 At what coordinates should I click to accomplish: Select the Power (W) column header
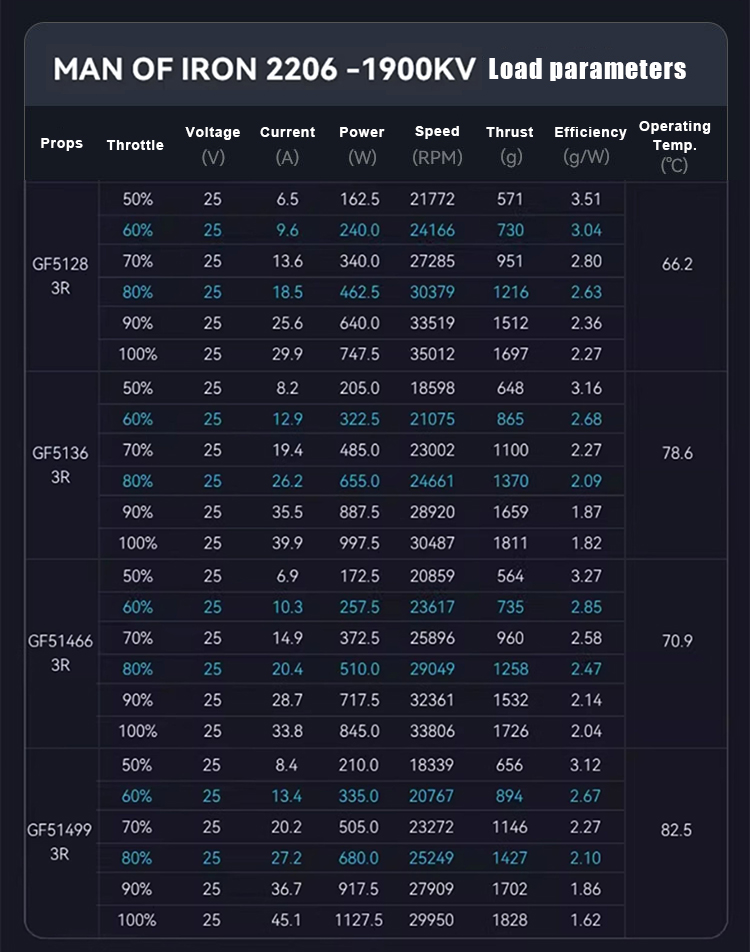361,144
